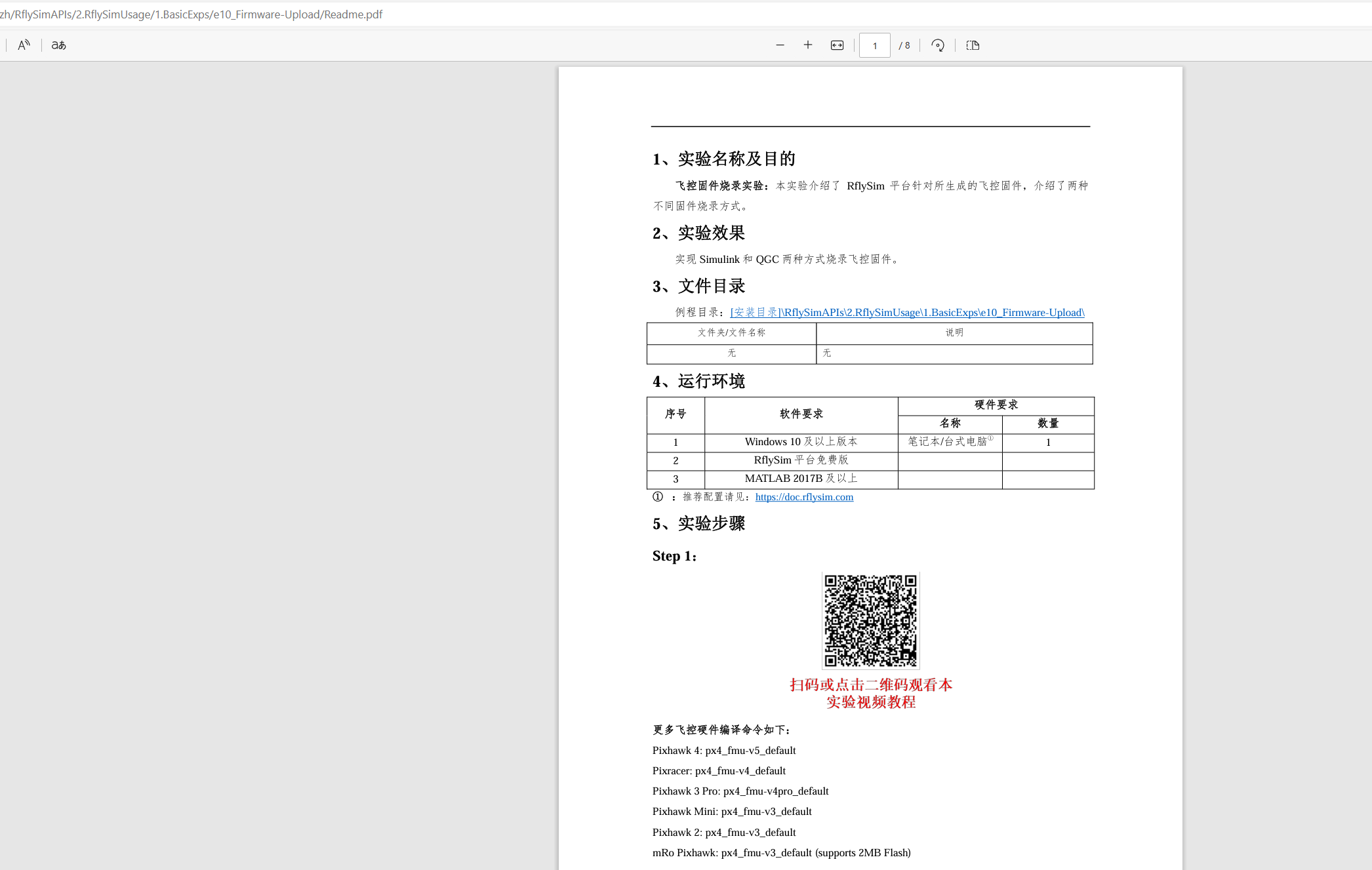Select heading 4、运行环境
The height and width of the screenshot is (870, 1372).
tap(698, 381)
